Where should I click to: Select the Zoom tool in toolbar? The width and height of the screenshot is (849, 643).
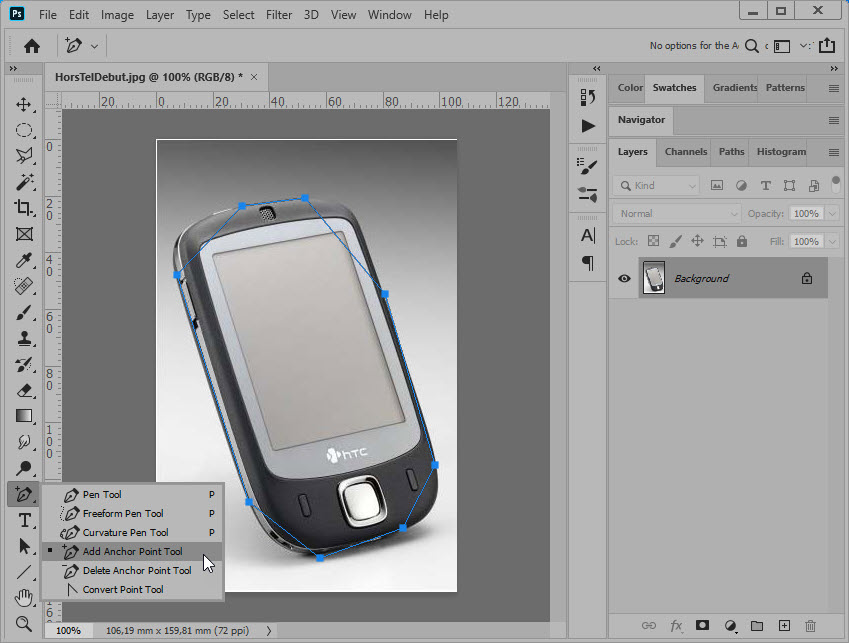(23, 624)
